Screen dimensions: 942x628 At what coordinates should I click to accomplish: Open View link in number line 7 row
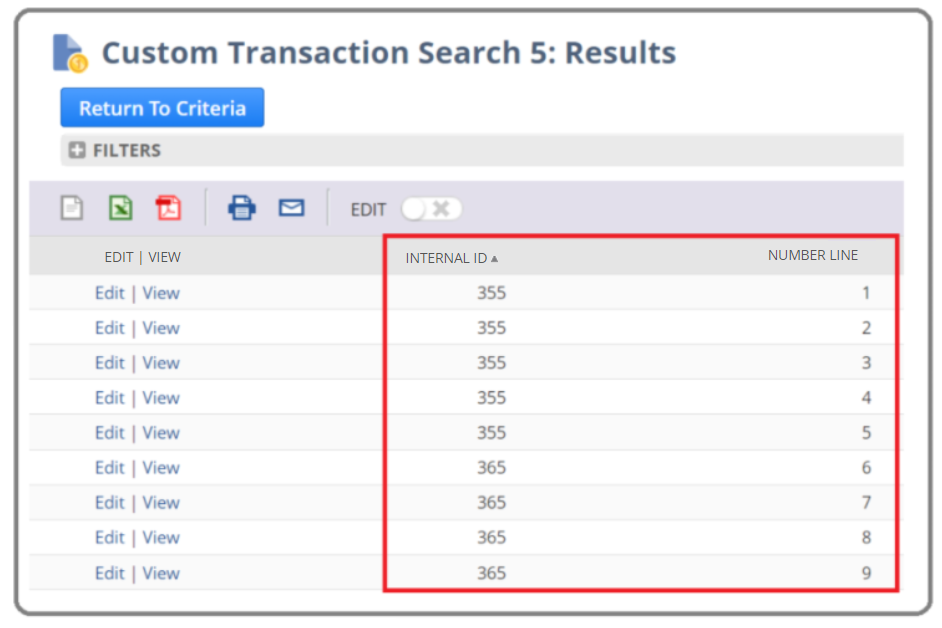(x=161, y=502)
